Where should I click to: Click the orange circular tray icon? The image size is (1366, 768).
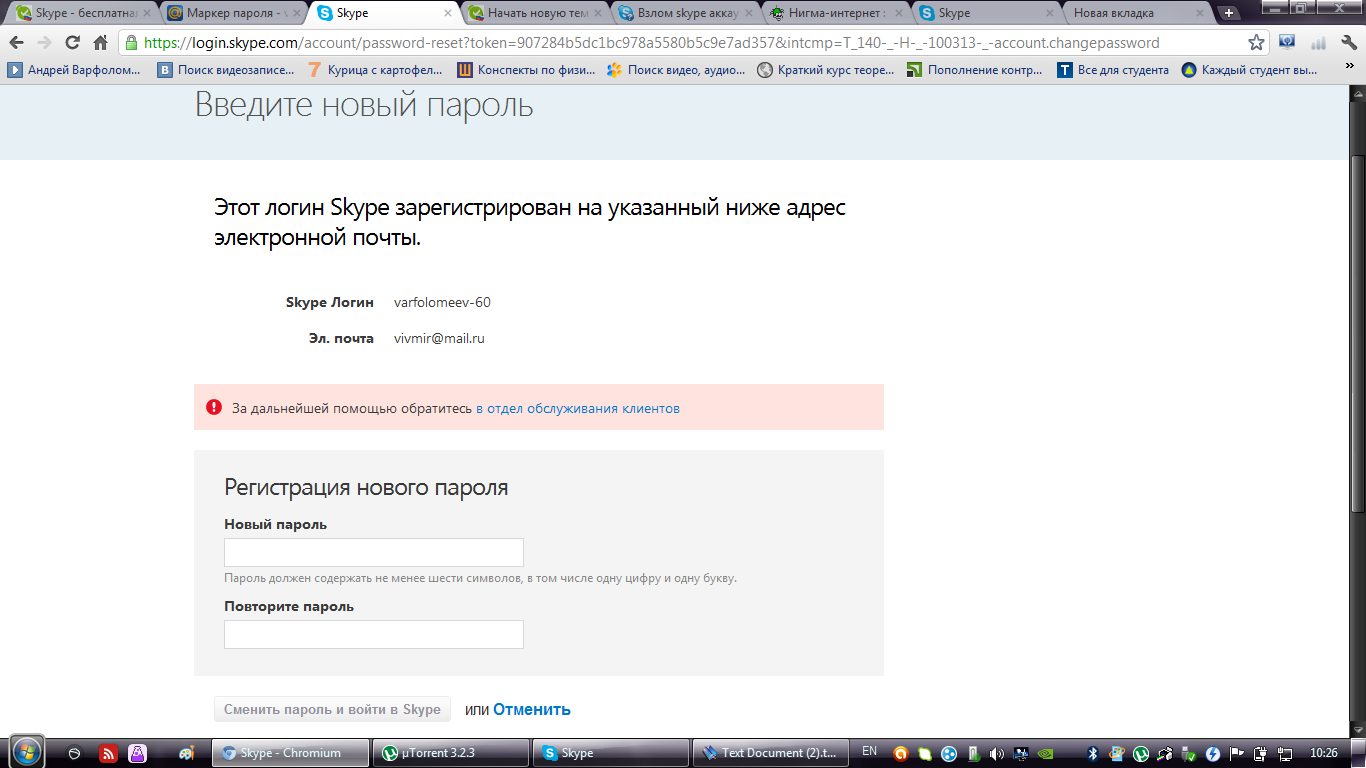901,753
